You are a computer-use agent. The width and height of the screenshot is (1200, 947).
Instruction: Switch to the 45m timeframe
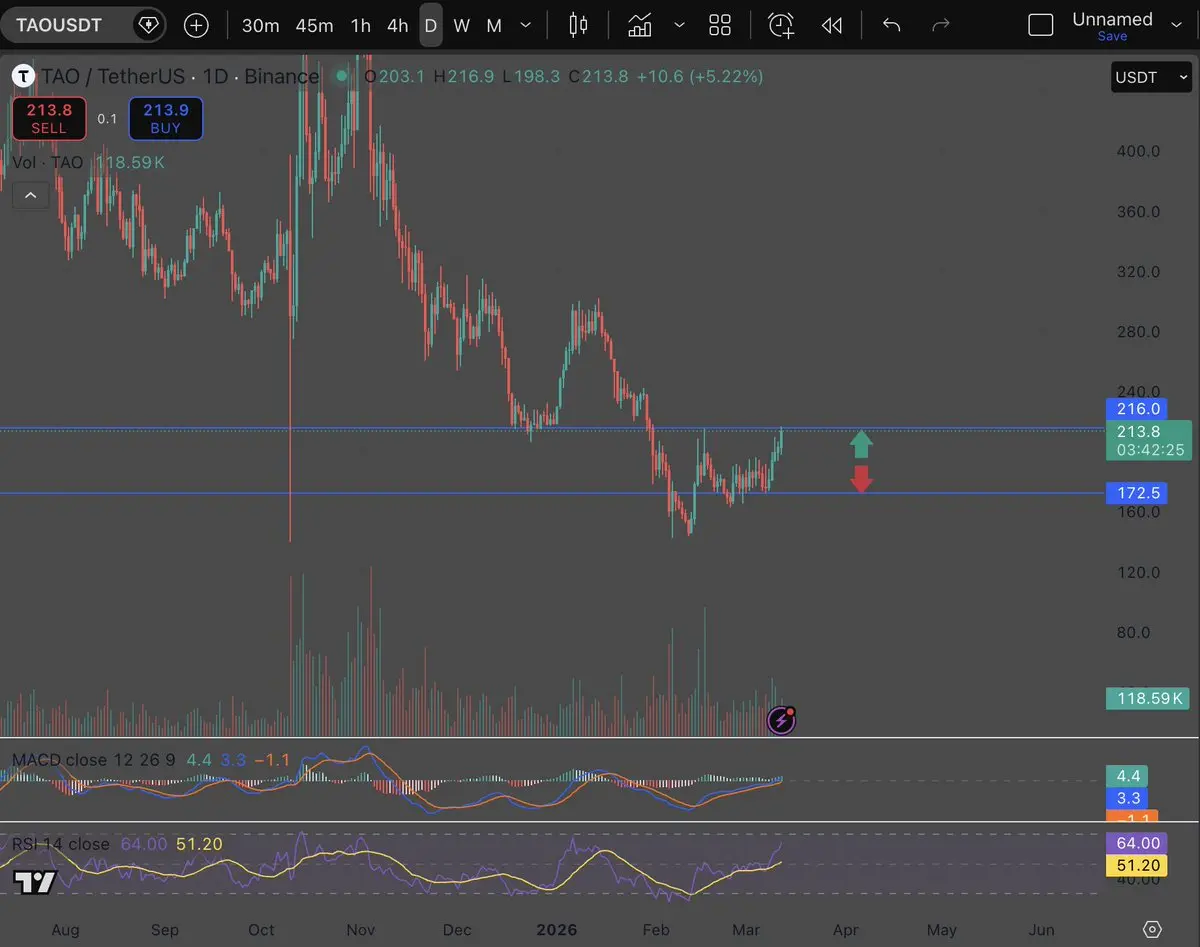click(314, 25)
